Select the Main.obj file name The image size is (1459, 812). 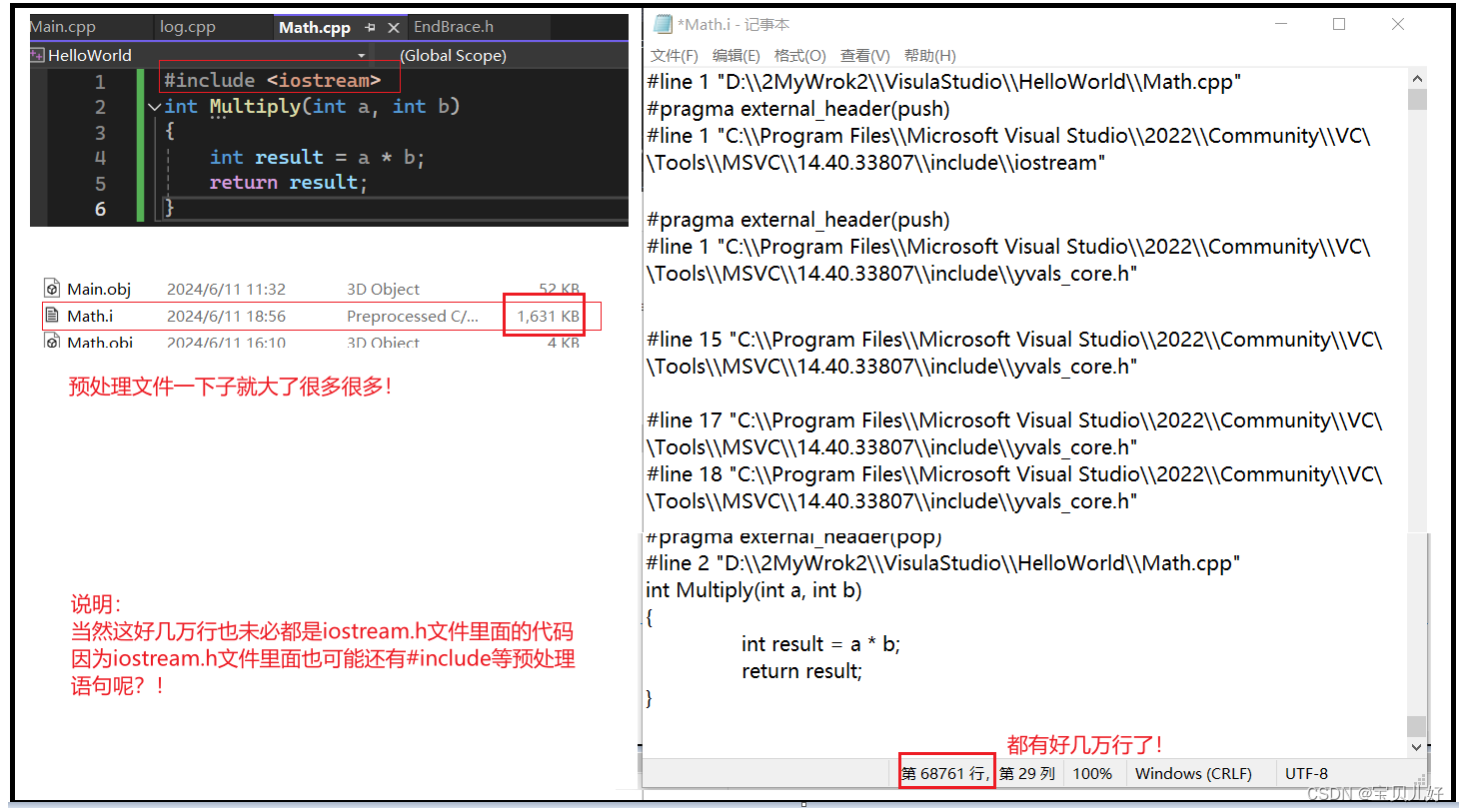tap(99, 289)
